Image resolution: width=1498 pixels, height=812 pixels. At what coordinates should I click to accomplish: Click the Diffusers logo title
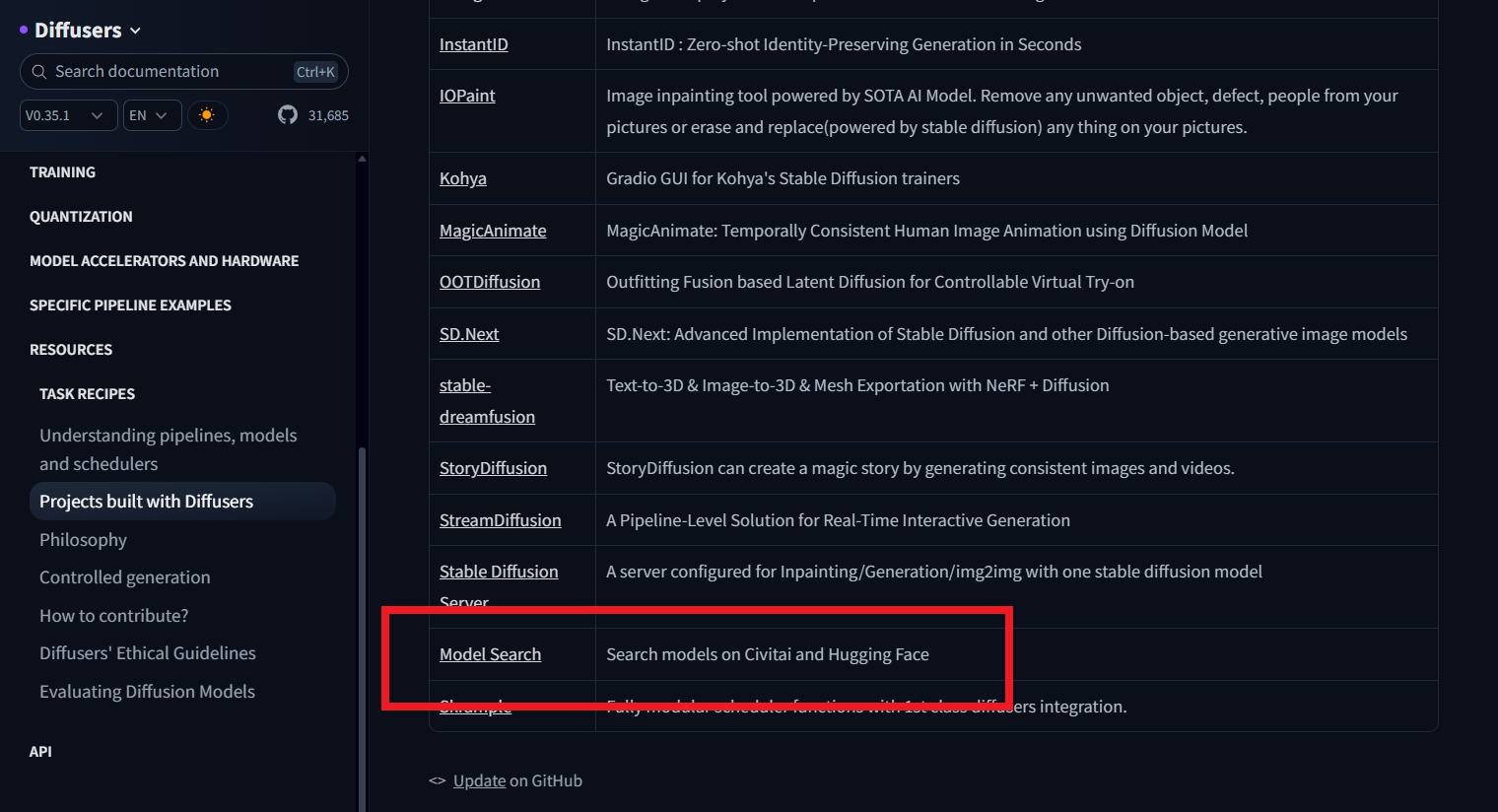pyautogui.click(x=78, y=31)
